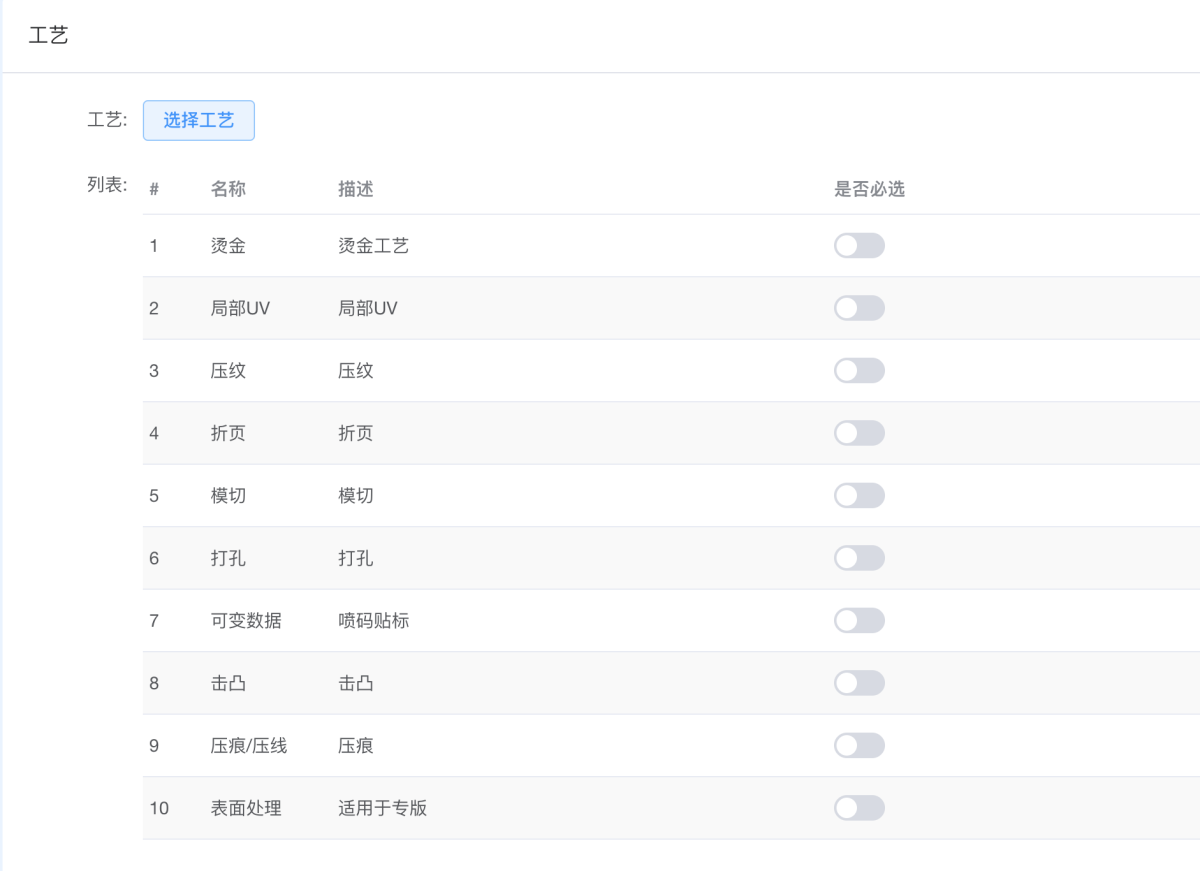1200x871 pixels.
Task: Turn on the 压纹 required switch
Action: (859, 371)
